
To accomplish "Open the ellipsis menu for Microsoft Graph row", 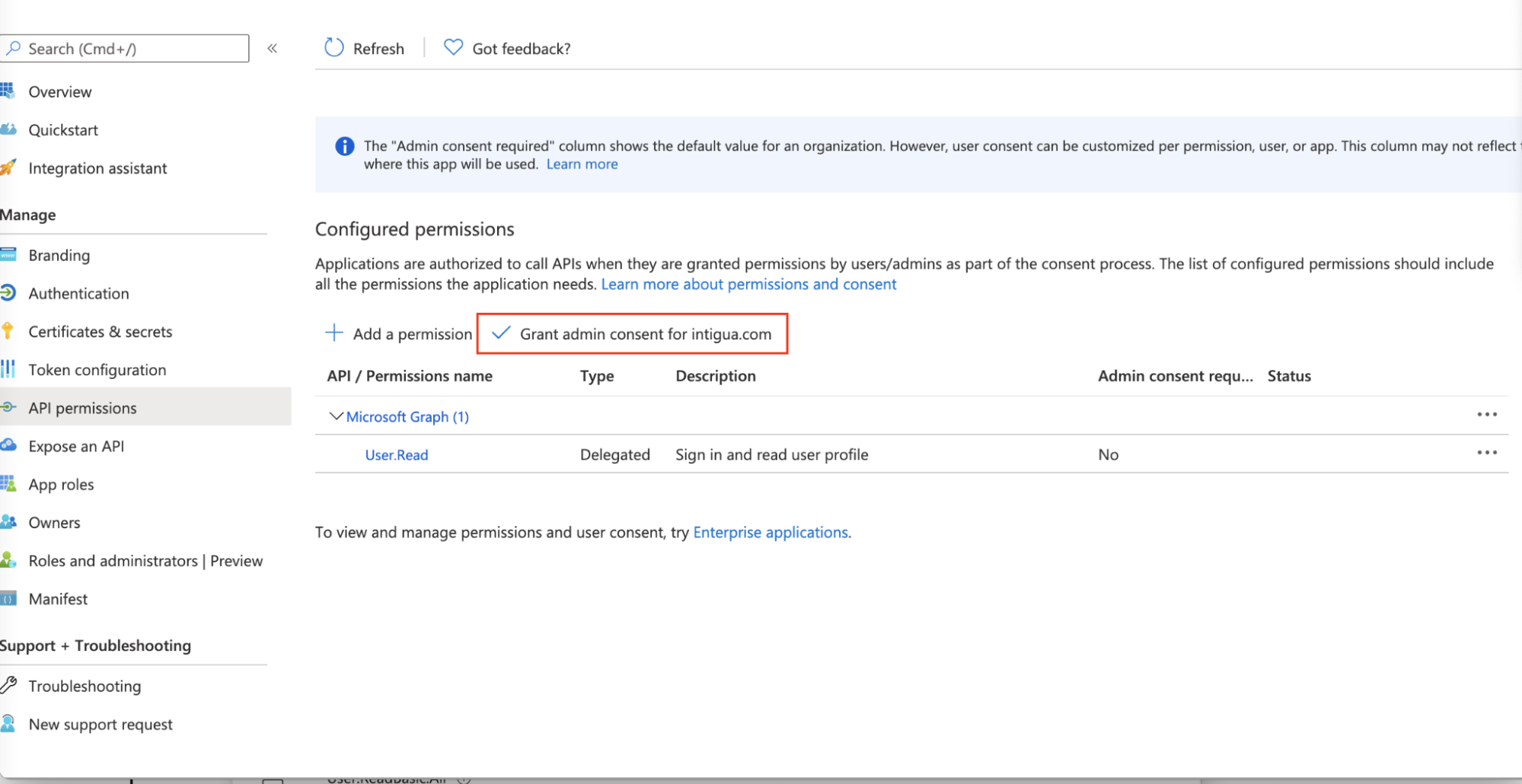I will point(1486,414).
